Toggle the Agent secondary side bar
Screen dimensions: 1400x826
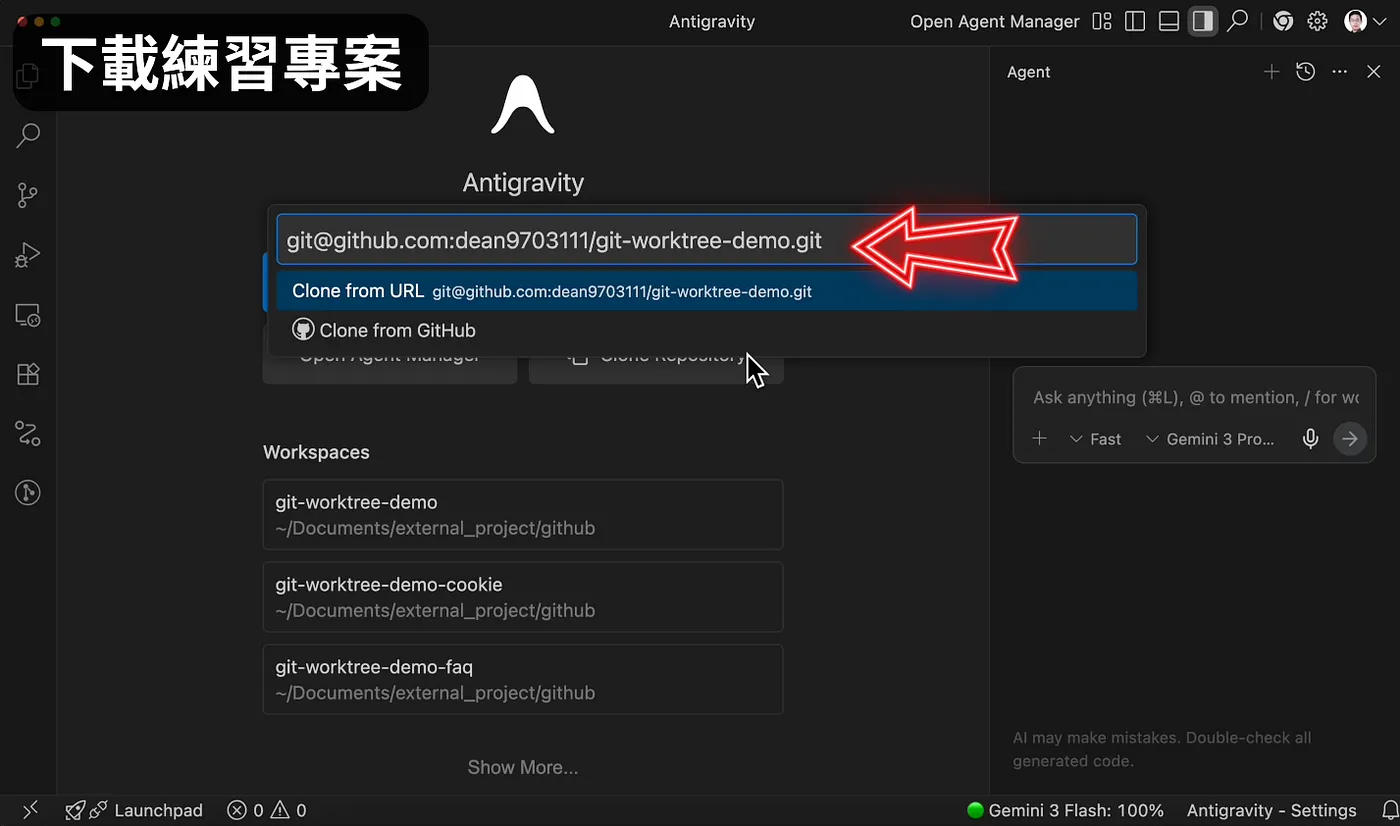tap(1203, 21)
